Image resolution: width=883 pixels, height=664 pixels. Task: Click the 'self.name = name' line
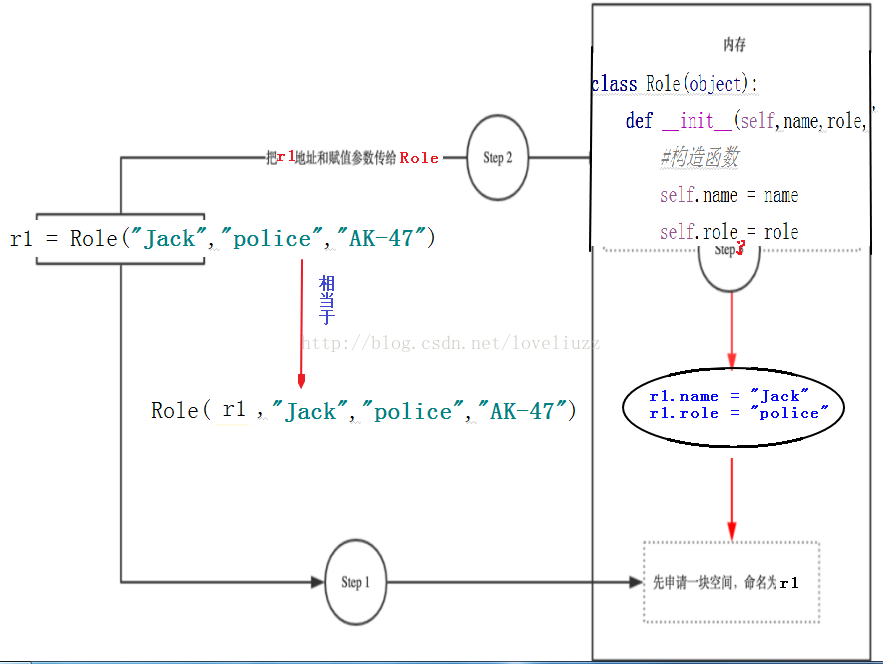729,195
